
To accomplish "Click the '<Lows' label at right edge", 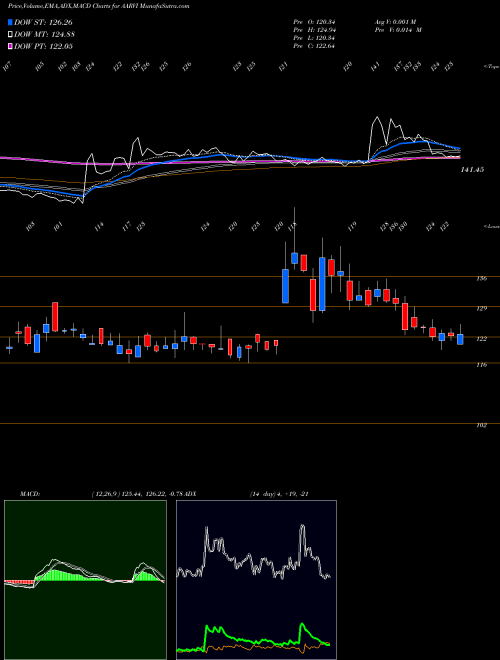I will 492,226.
